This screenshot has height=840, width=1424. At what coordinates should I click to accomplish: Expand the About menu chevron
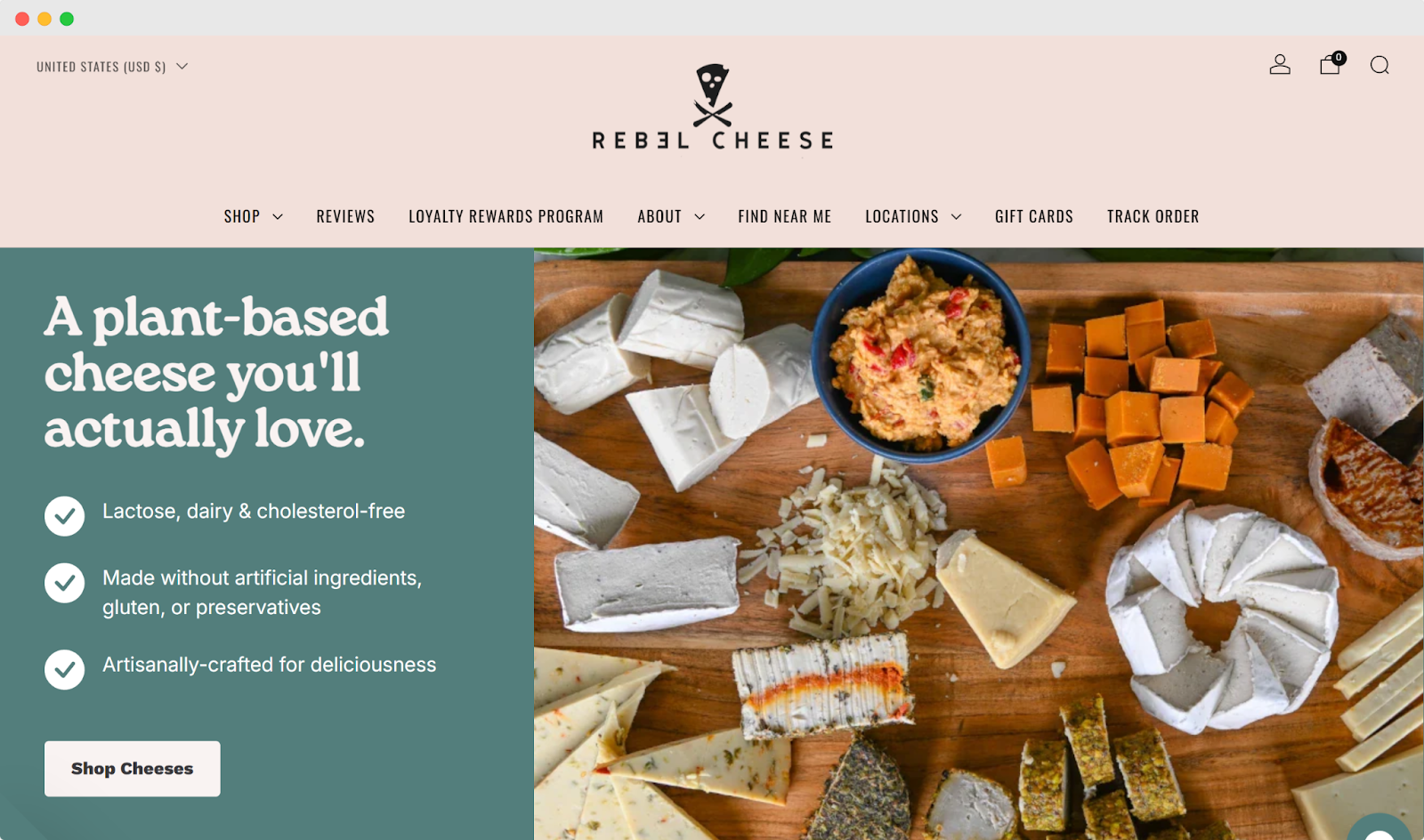pos(700,217)
